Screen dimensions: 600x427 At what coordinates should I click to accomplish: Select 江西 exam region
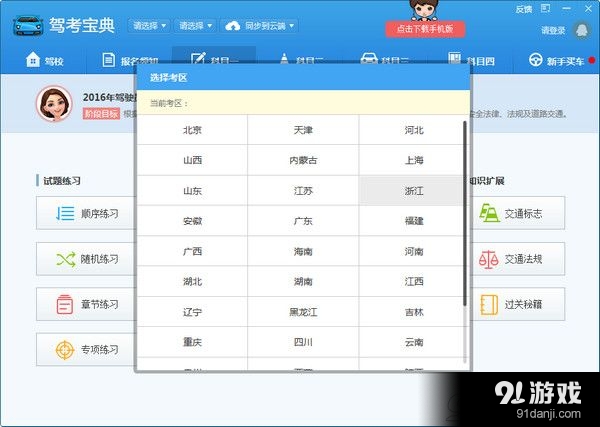pyautogui.click(x=414, y=282)
